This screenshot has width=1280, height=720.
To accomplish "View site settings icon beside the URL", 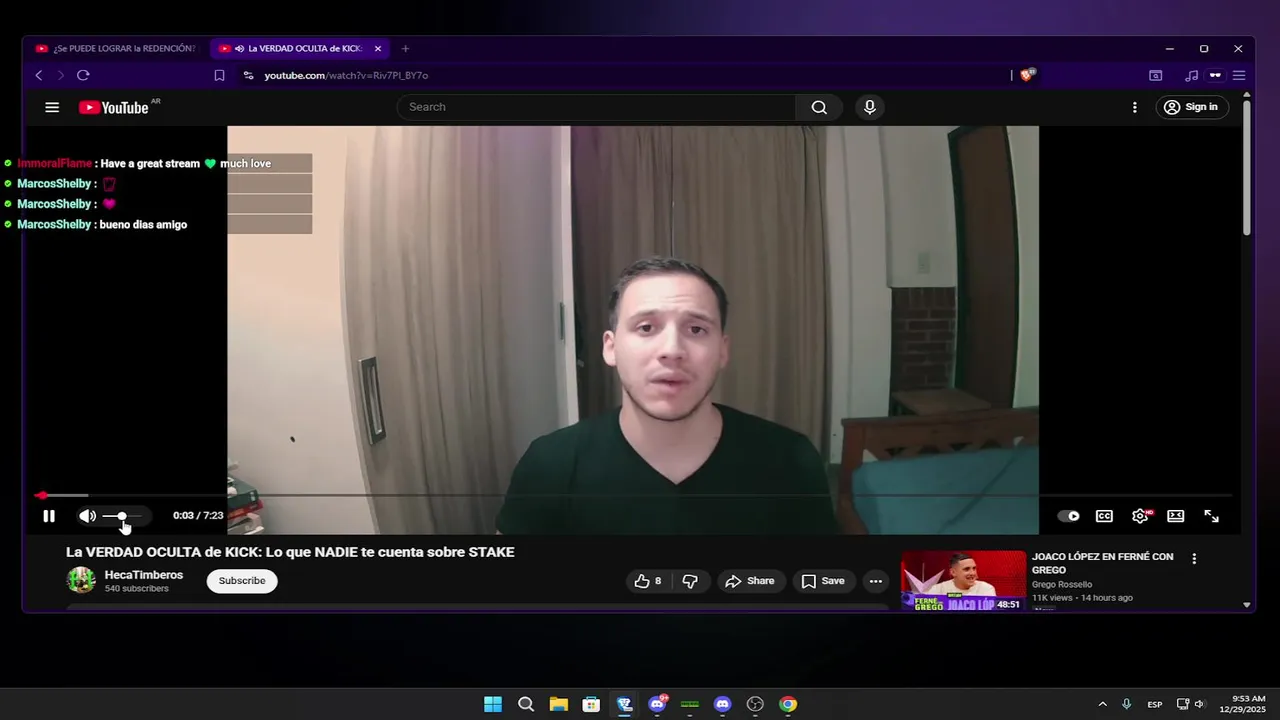I will tap(249, 75).
